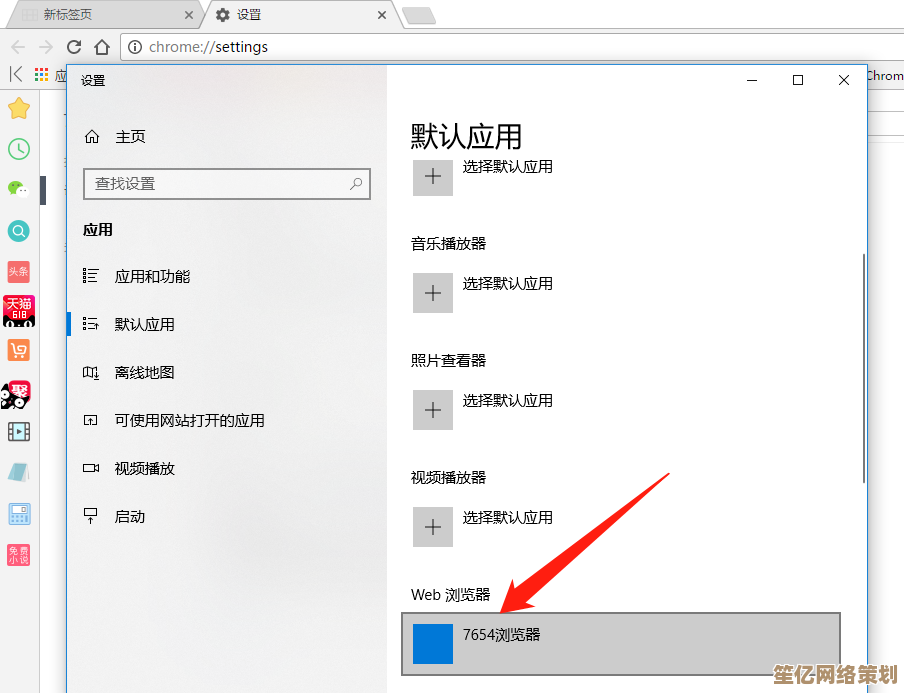Select 应用和功能 in the settings sidebar
Viewport: 904px width, 693px height.
pyautogui.click(x=152, y=276)
